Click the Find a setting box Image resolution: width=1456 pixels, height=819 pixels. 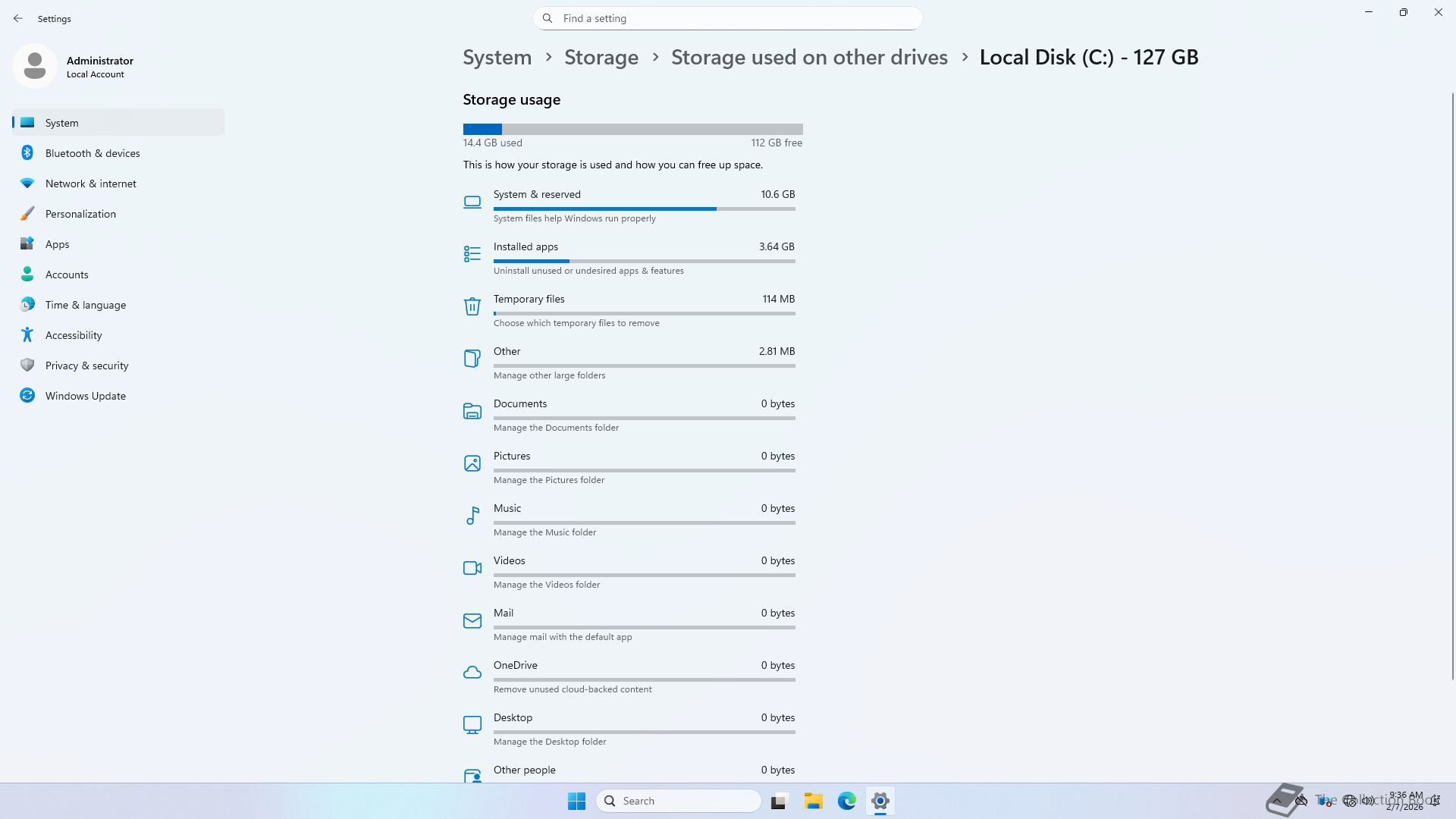728,18
